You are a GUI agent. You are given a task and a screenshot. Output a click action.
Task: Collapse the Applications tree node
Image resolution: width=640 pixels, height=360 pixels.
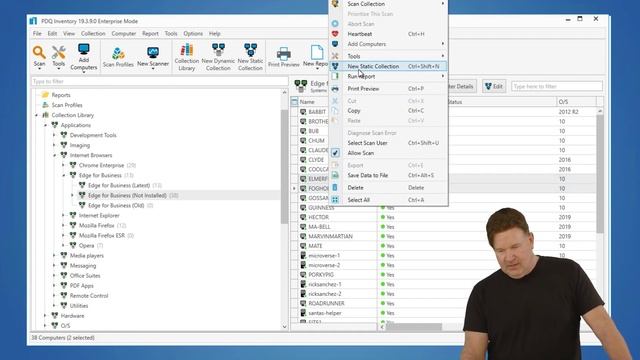46,125
